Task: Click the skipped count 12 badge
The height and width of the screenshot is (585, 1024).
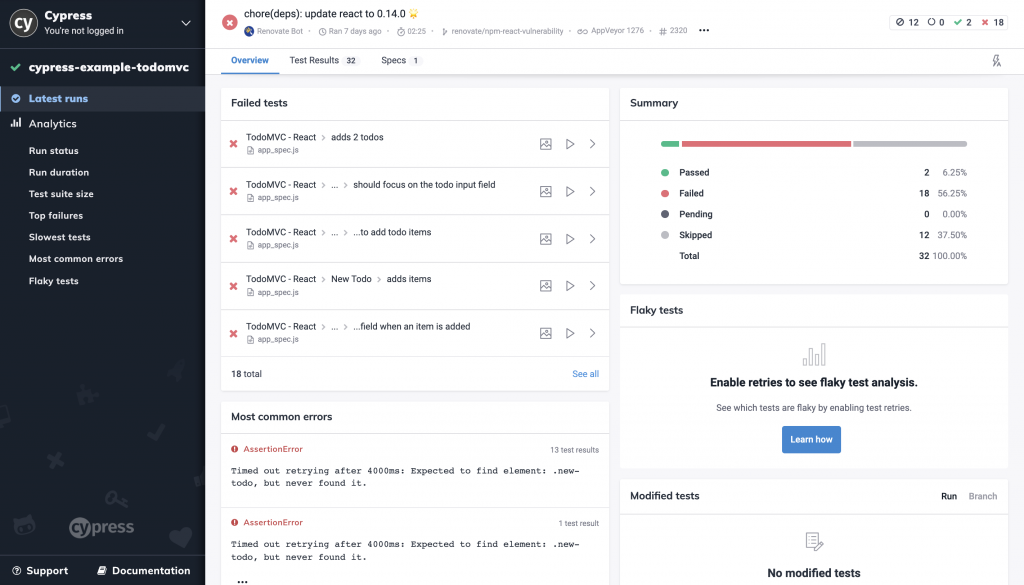Action: 907,22
